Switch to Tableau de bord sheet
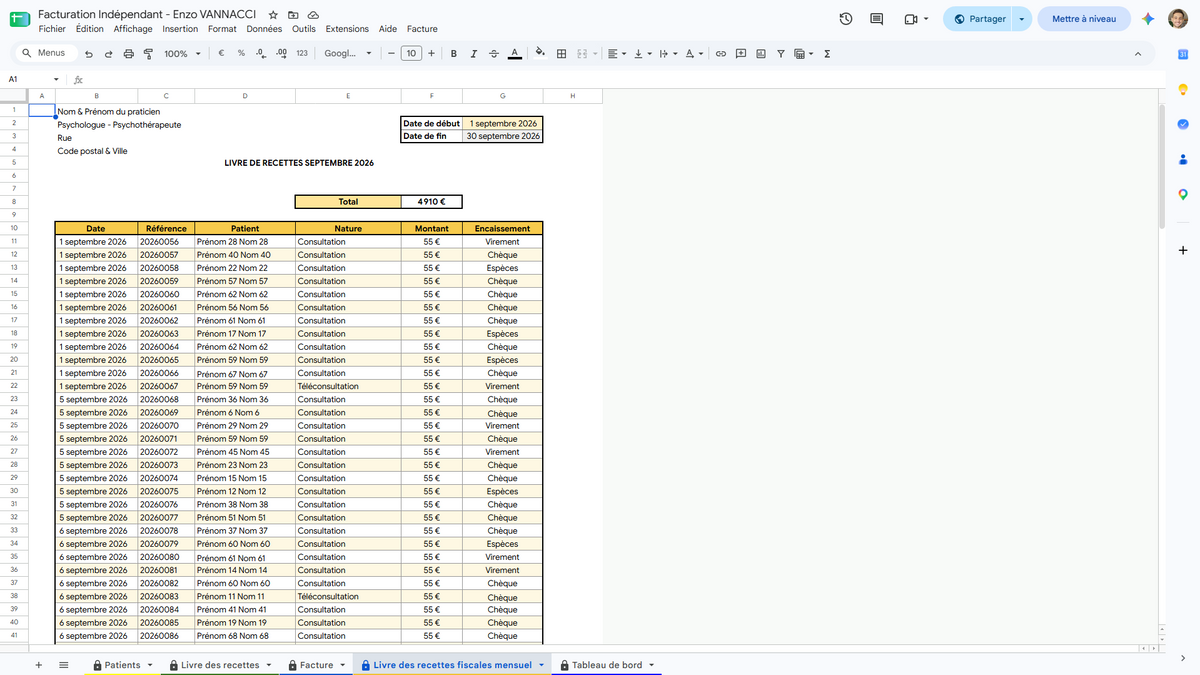 (x=606, y=665)
